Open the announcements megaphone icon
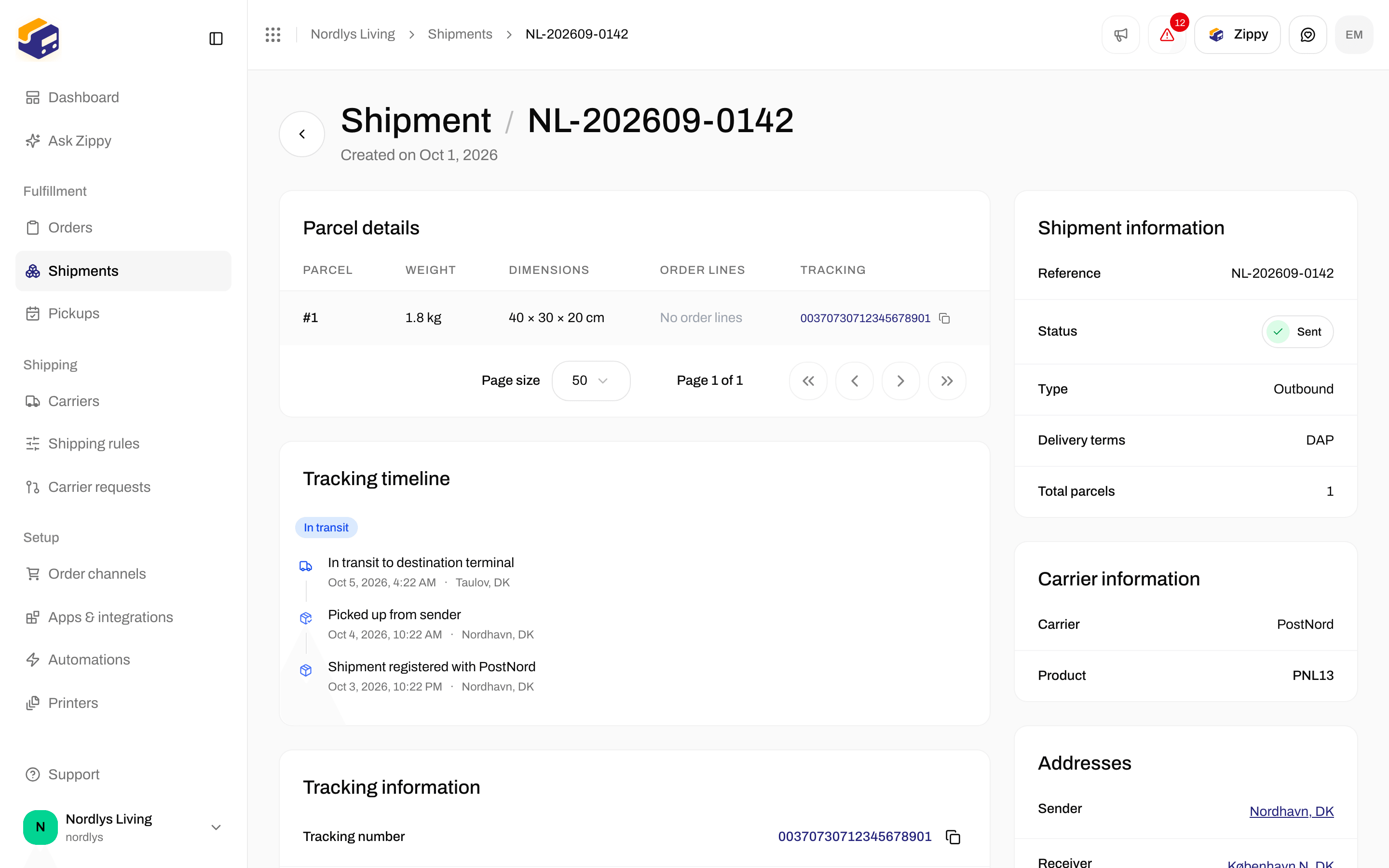The image size is (1389, 868). click(1120, 34)
